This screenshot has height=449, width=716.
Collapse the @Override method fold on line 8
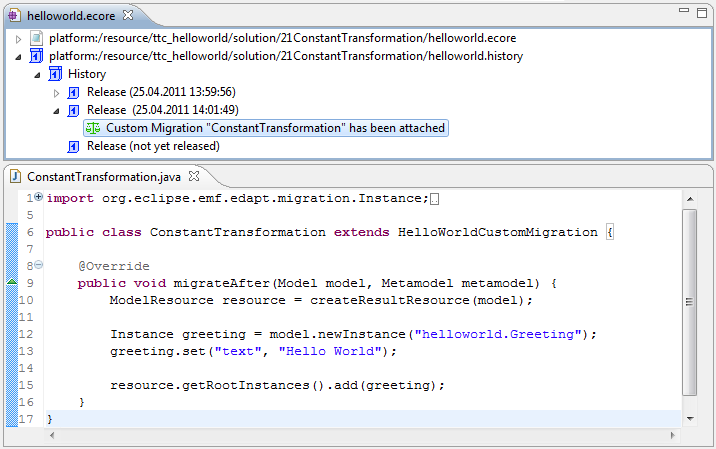[x=39, y=264]
